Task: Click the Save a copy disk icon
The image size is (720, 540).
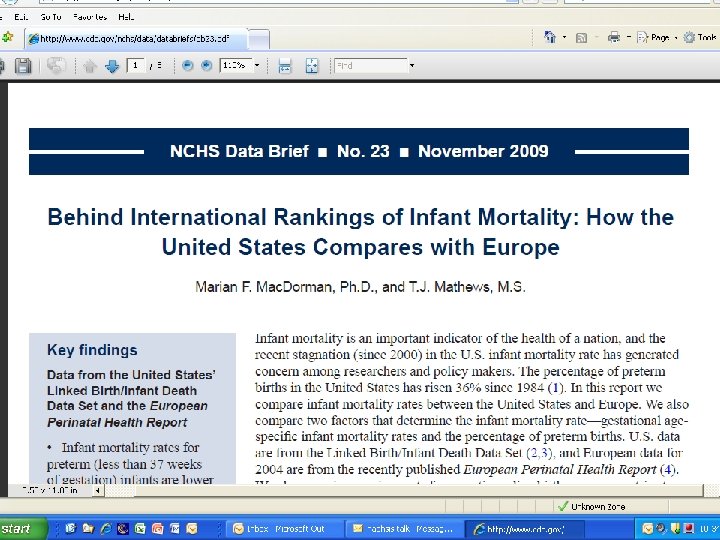Action: [x=23, y=66]
